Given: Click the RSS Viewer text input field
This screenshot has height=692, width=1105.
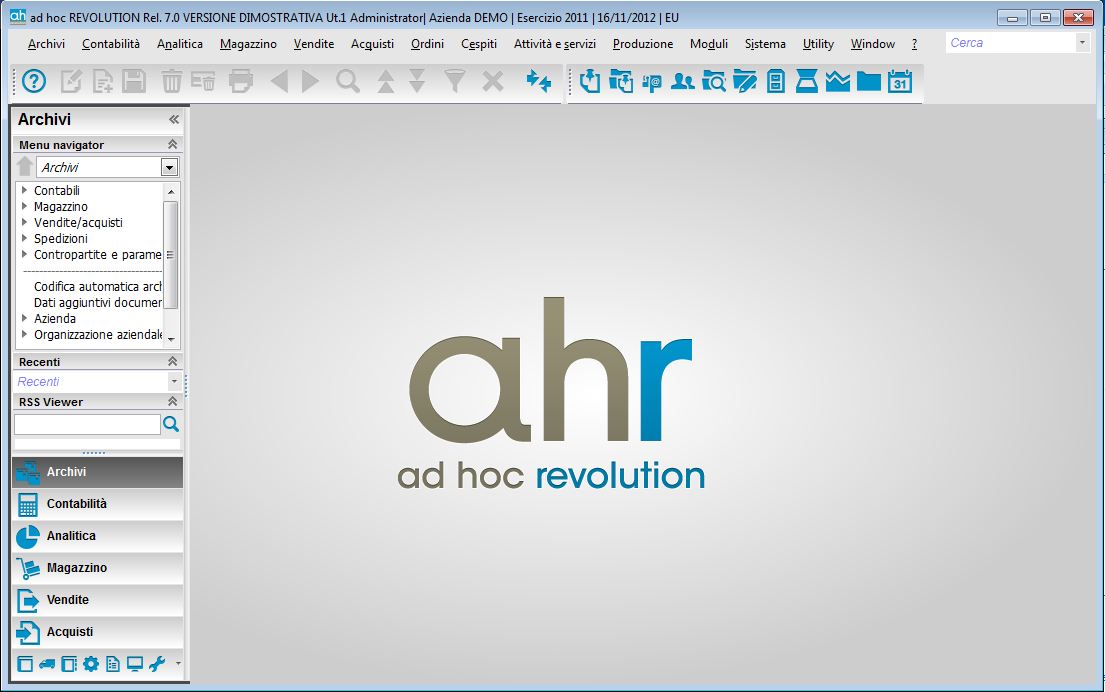Looking at the screenshot, I should pos(87,424).
